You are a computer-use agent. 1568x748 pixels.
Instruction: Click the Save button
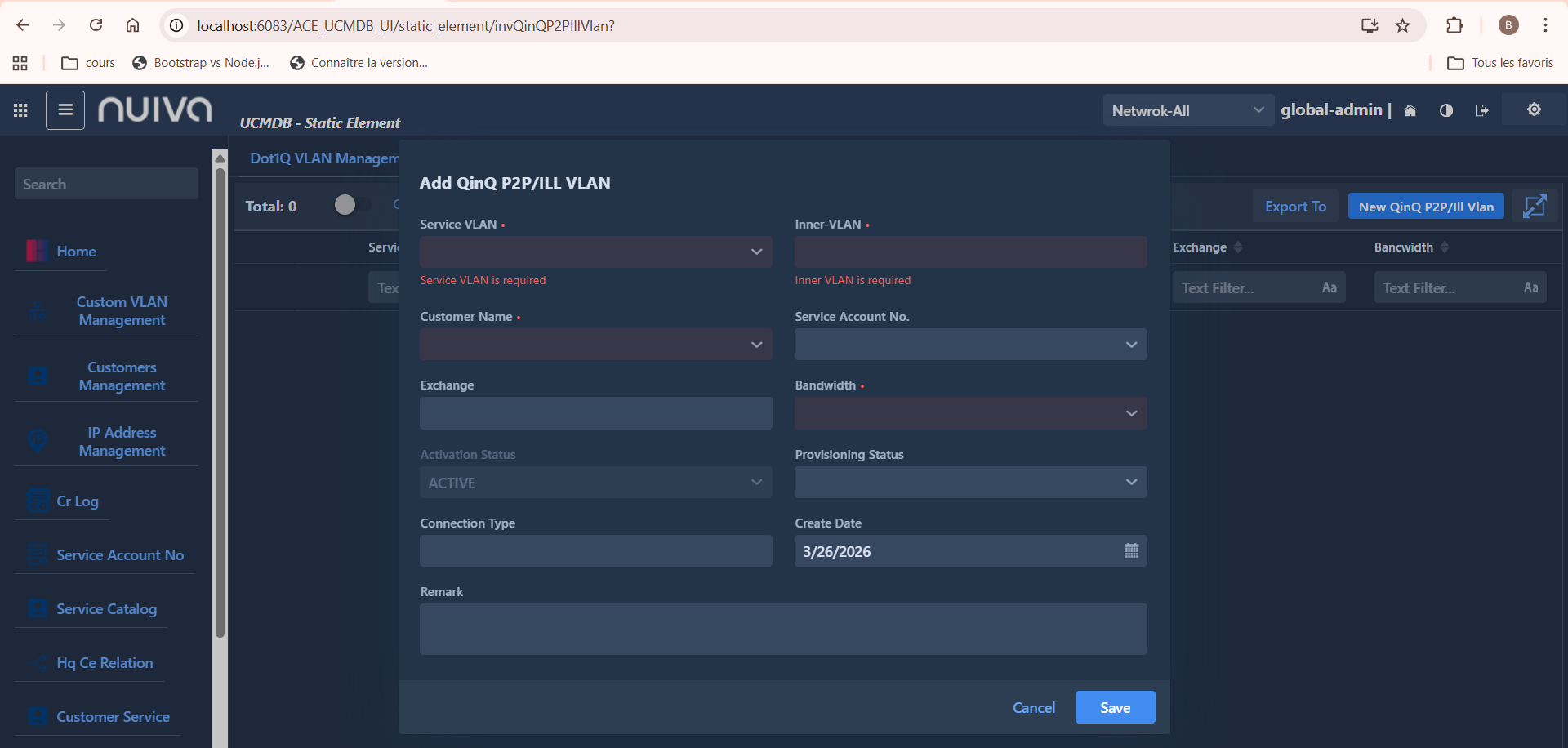click(x=1115, y=707)
